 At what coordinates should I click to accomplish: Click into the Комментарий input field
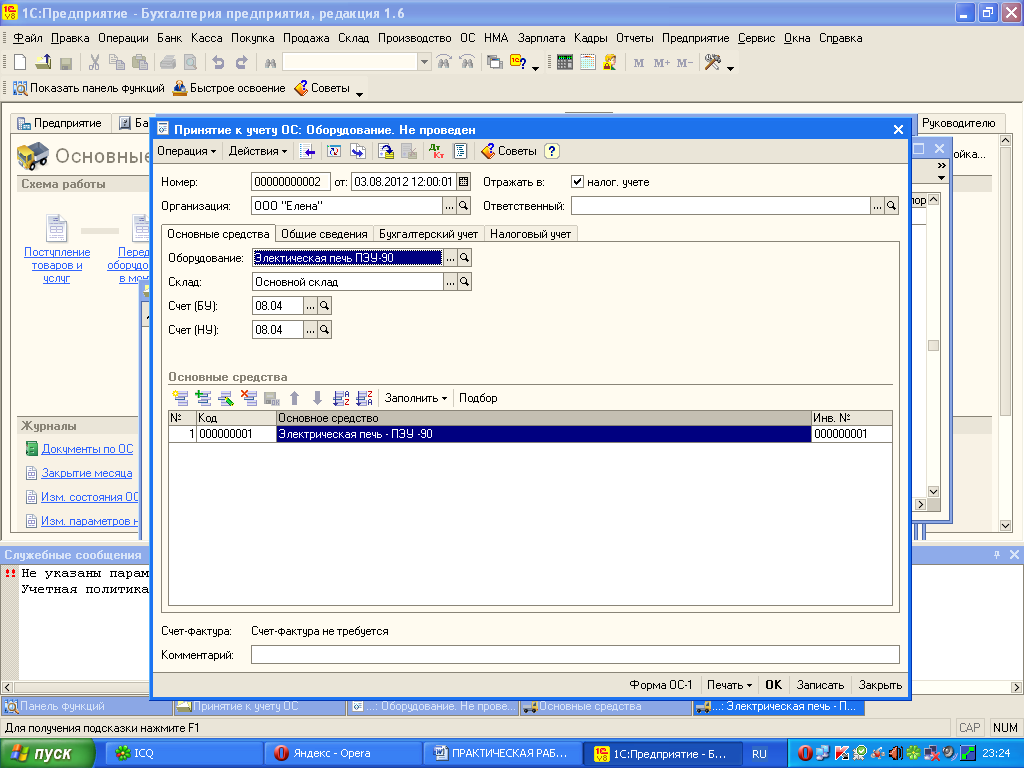pyautogui.click(x=575, y=654)
